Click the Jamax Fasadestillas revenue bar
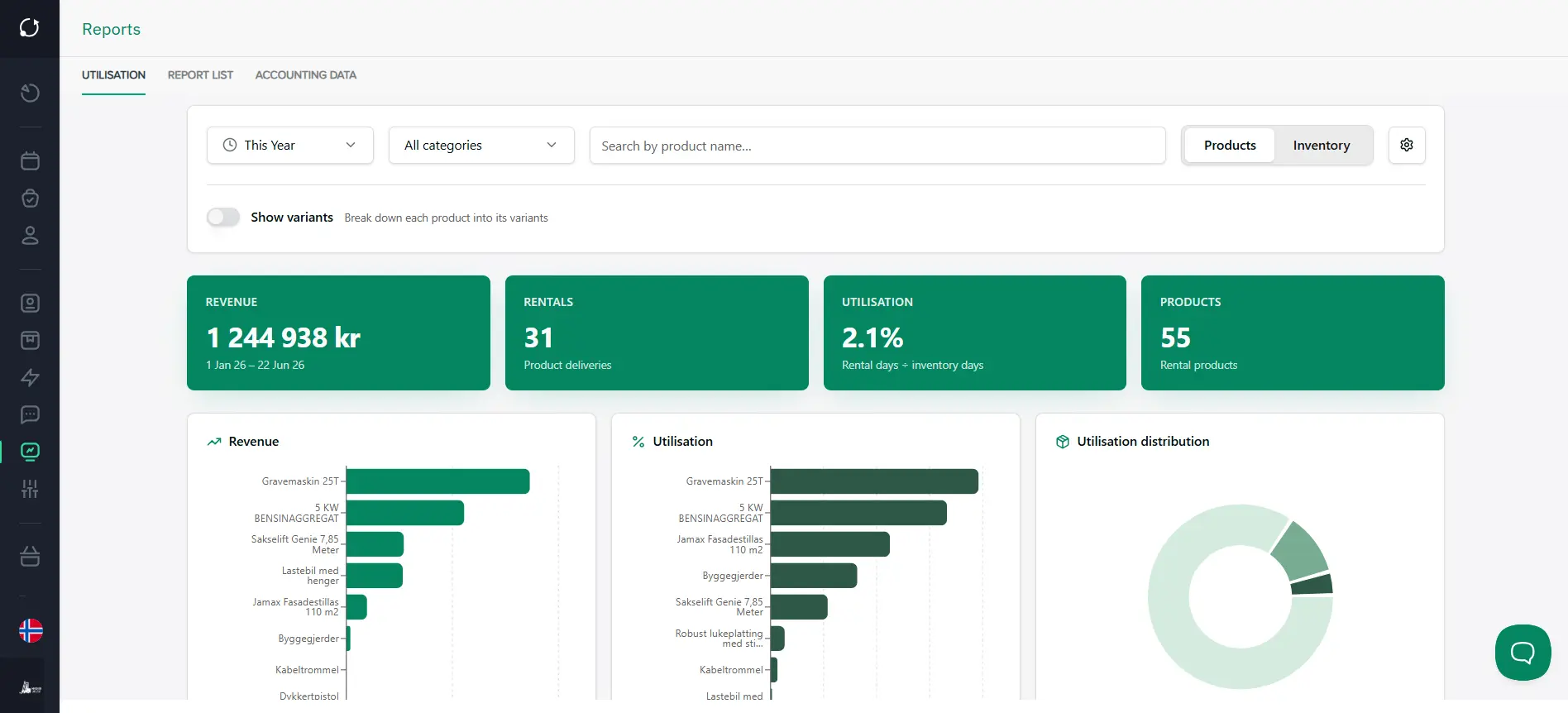This screenshot has height=713, width=1568. click(x=356, y=607)
